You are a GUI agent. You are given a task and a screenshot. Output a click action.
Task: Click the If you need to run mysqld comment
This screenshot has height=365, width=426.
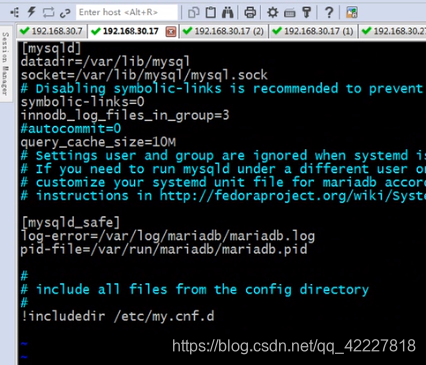point(223,169)
